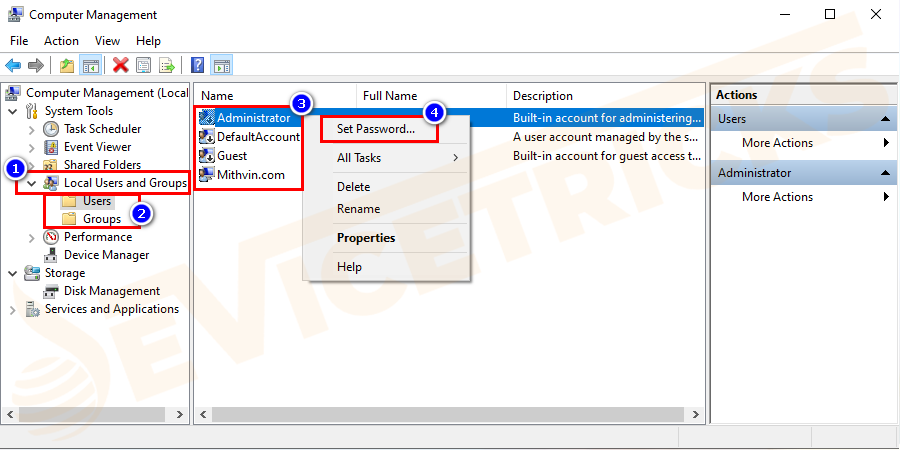The image size is (900, 450).
Task: Sort by the Full Name column header
Action: pos(432,96)
